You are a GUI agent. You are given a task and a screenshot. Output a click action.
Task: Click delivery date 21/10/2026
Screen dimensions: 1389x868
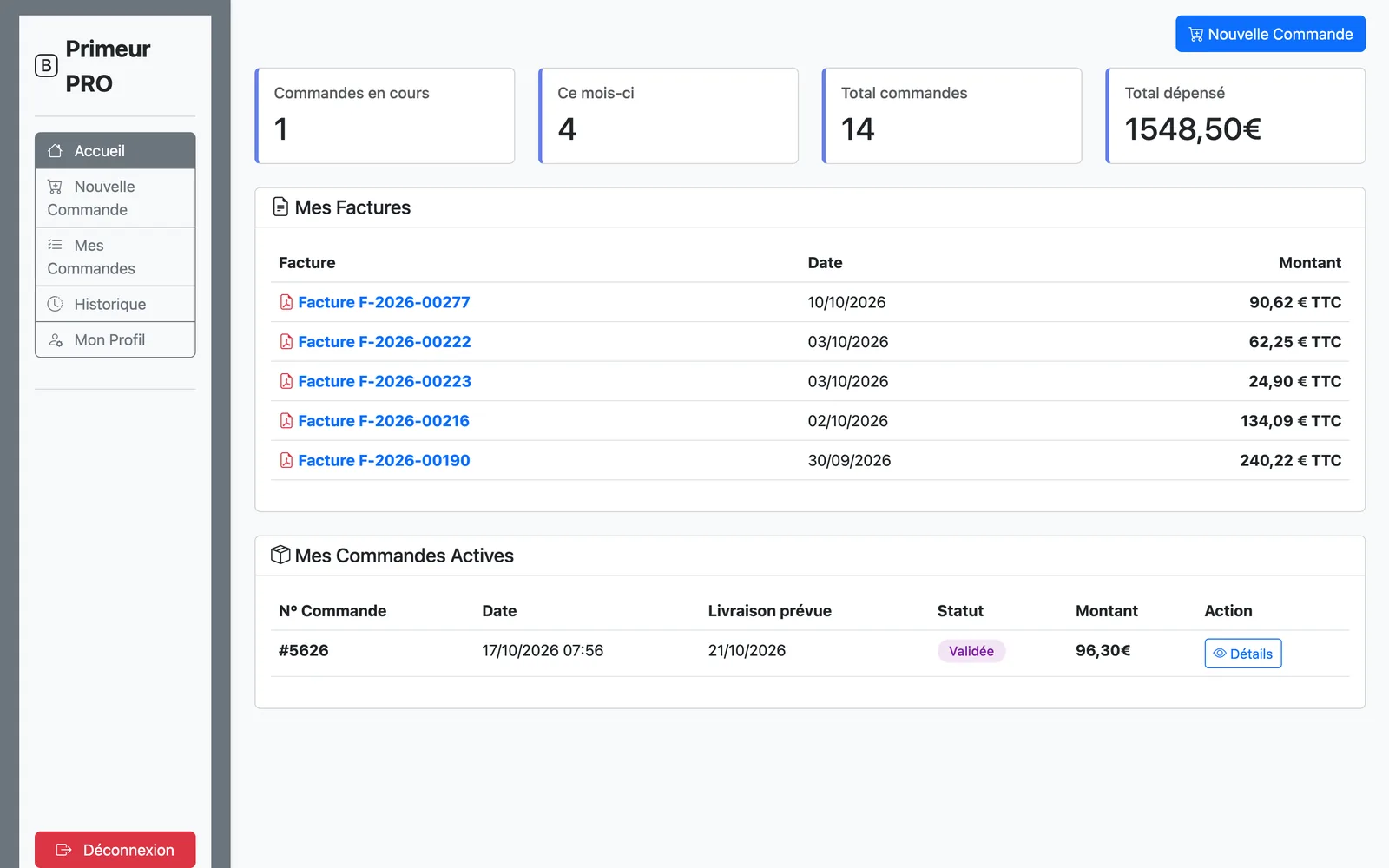coord(747,650)
